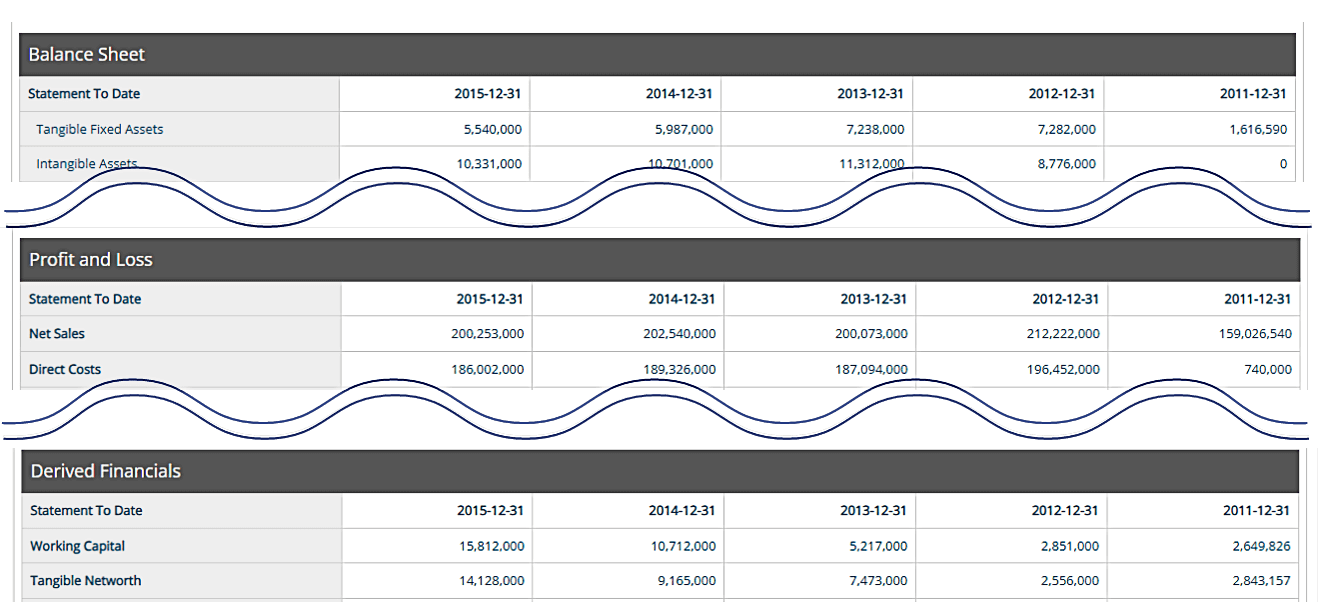This screenshot has height=602, width=1318.
Task: Click 2011-12-31 header in Derived Financials
Action: pyautogui.click(x=1257, y=511)
